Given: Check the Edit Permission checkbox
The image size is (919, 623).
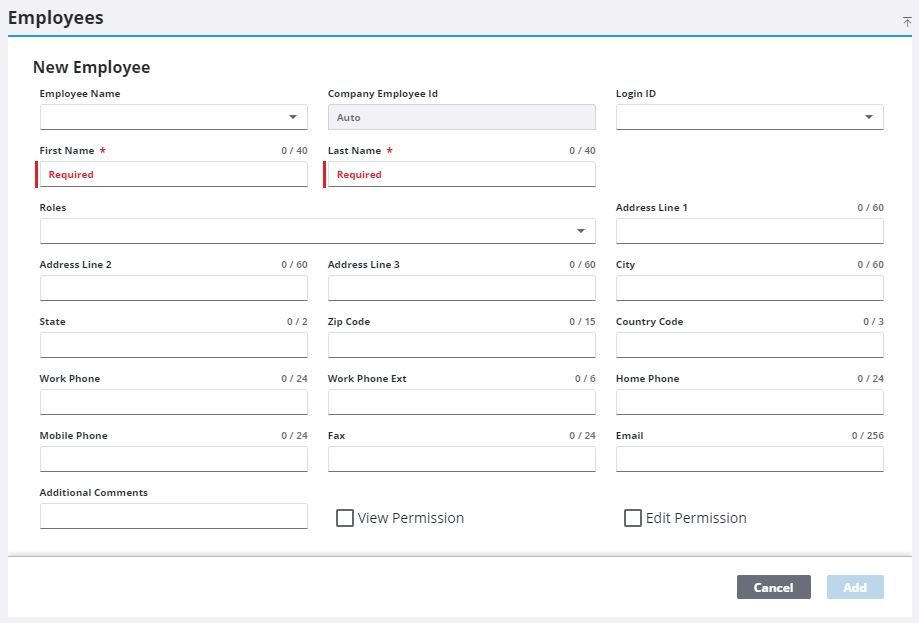Looking at the screenshot, I should click(x=633, y=518).
